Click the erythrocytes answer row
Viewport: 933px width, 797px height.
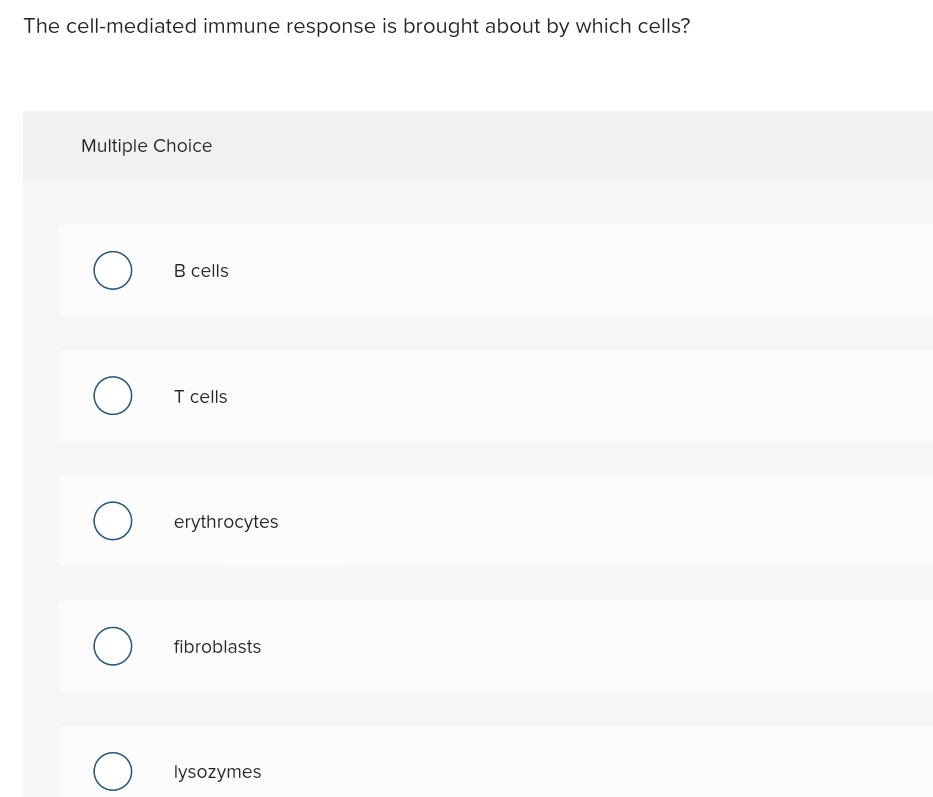(x=500, y=520)
